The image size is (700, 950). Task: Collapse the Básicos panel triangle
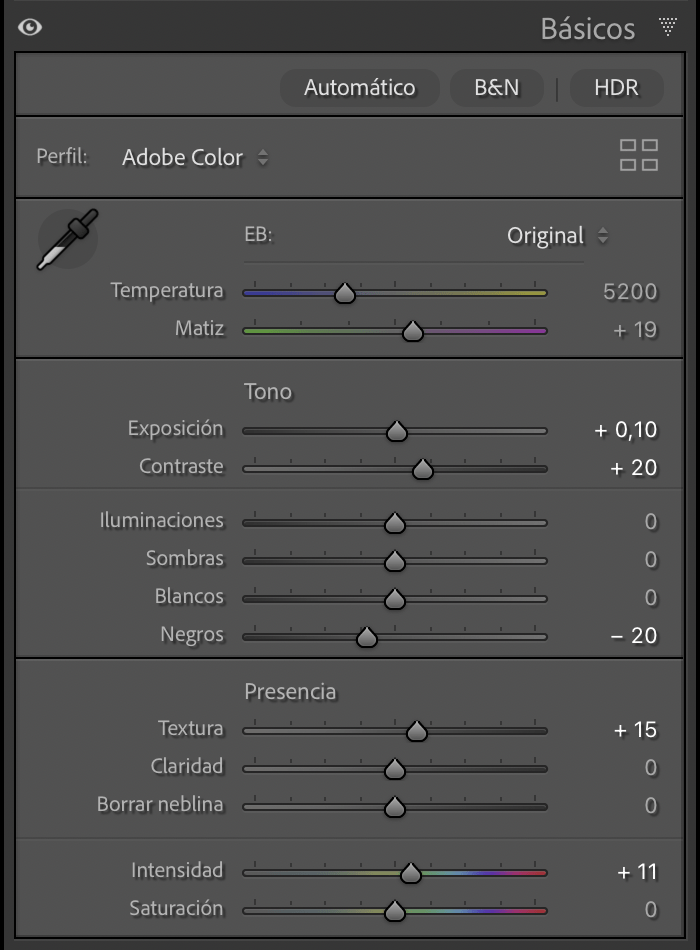[x=668, y=27]
